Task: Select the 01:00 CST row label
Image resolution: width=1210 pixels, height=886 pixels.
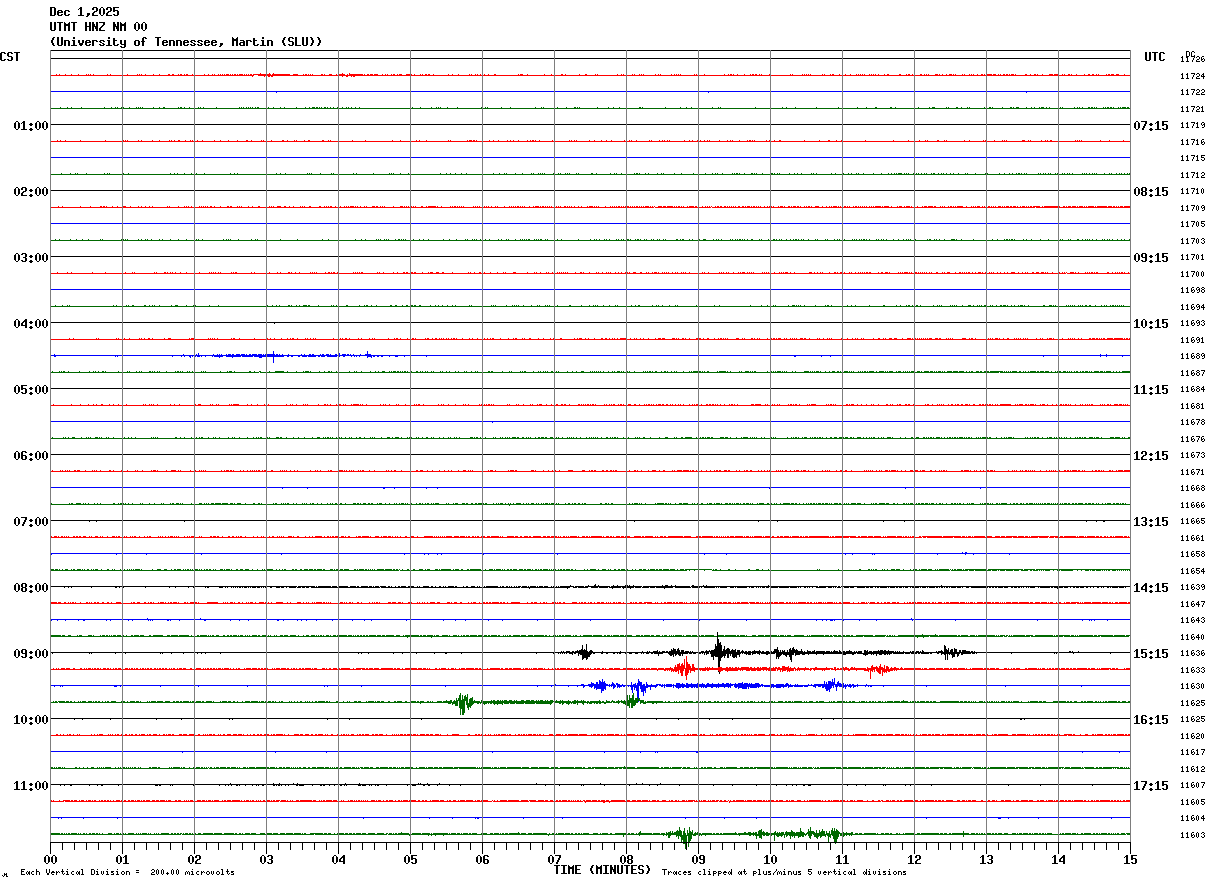Action: pyautogui.click(x=31, y=126)
